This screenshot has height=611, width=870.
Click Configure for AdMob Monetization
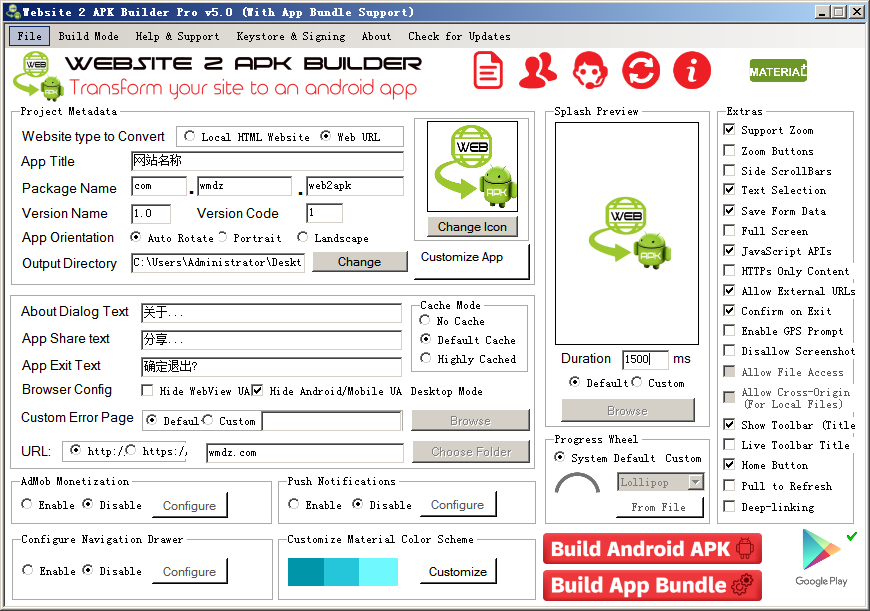pos(189,506)
